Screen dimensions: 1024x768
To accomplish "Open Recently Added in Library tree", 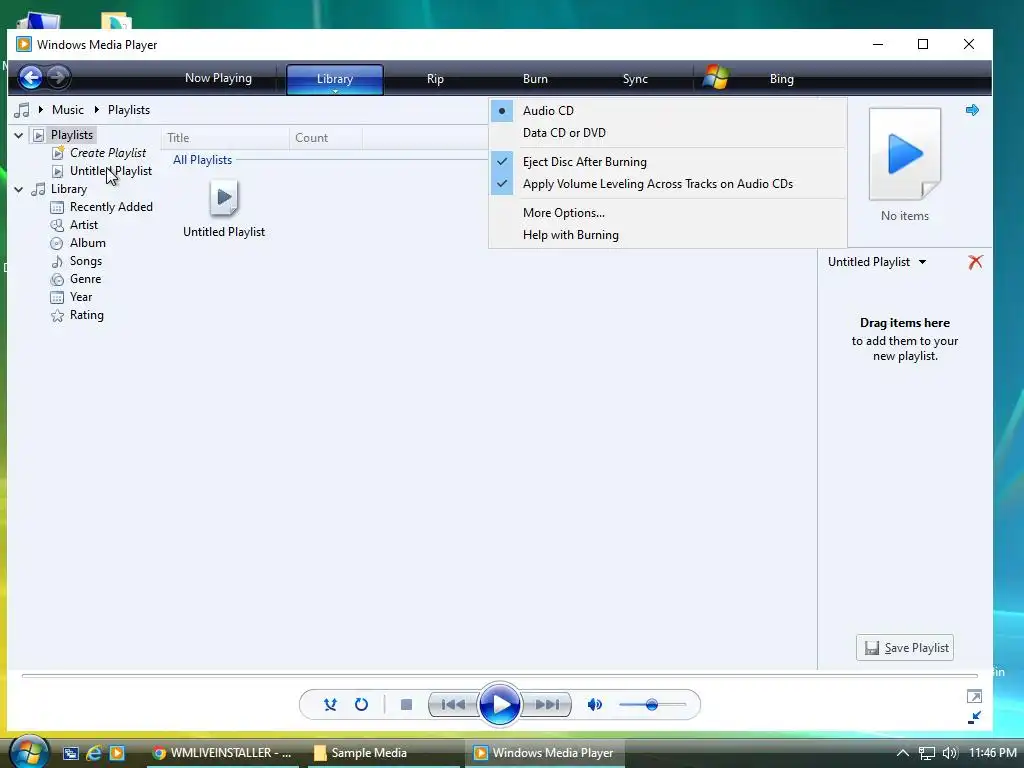I will pos(111,207).
